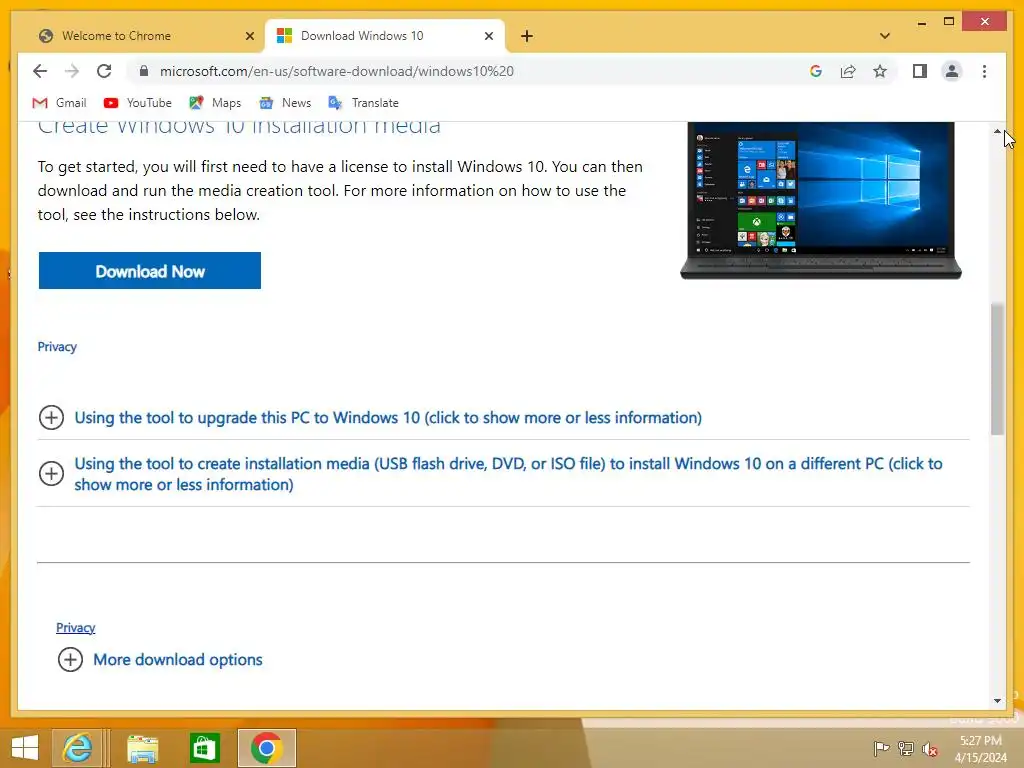Open the Gmail bookmark
Image resolution: width=1024 pixels, height=768 pixels.
click(59, 103)
